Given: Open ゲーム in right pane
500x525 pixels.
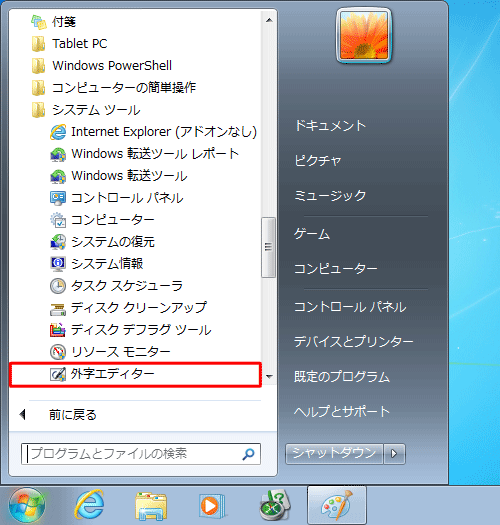Looking at the screenshot, I should pyautogui.click(x=312, y=234).
